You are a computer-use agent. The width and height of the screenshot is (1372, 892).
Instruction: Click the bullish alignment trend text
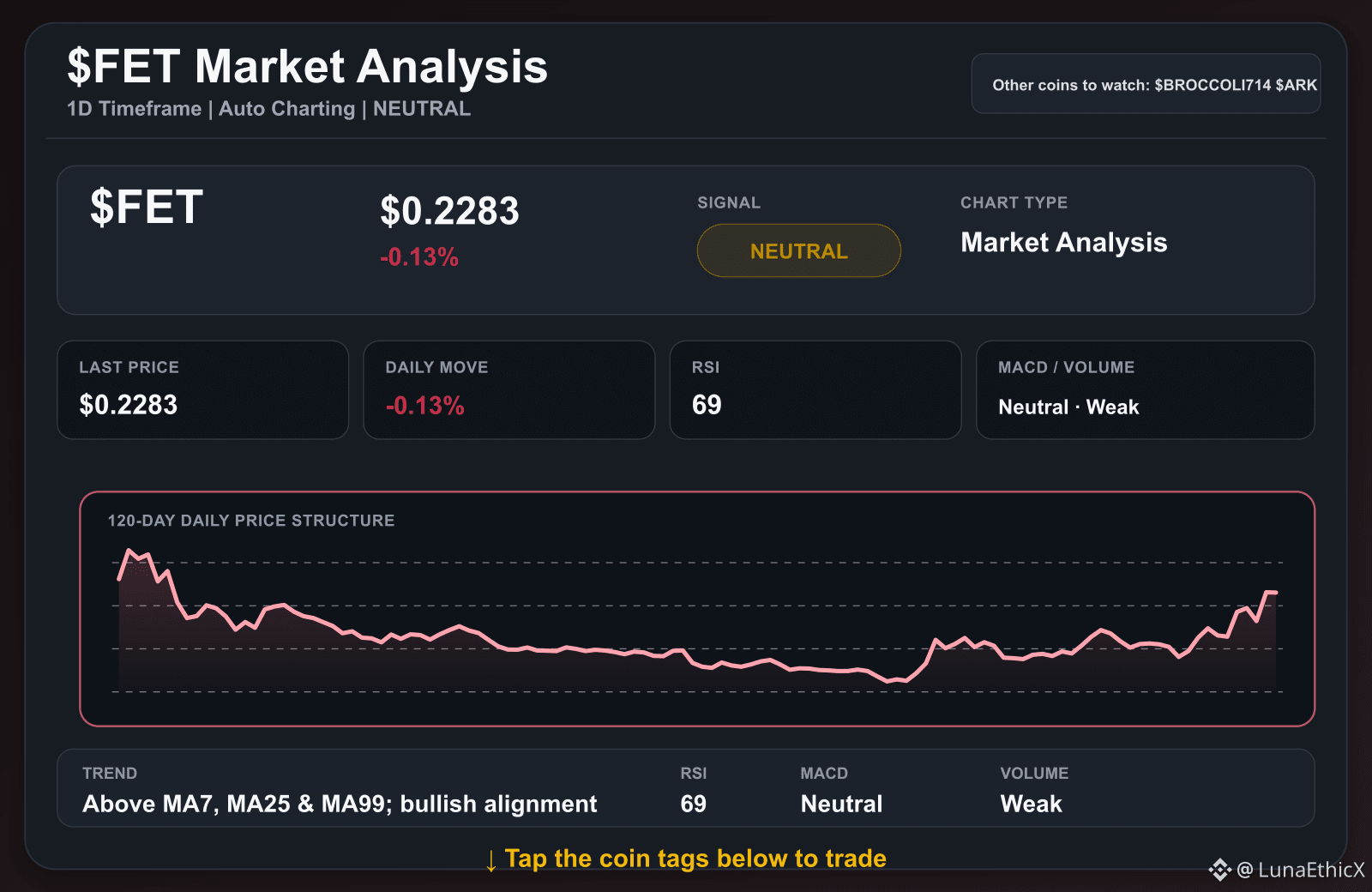tap(498, 804)
